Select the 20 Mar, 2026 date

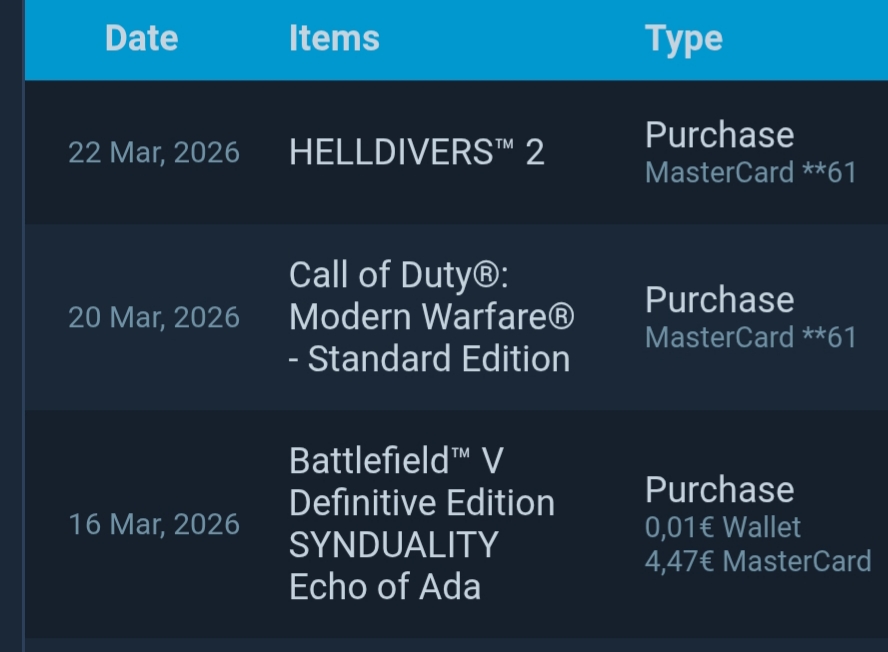pos(154,317)
